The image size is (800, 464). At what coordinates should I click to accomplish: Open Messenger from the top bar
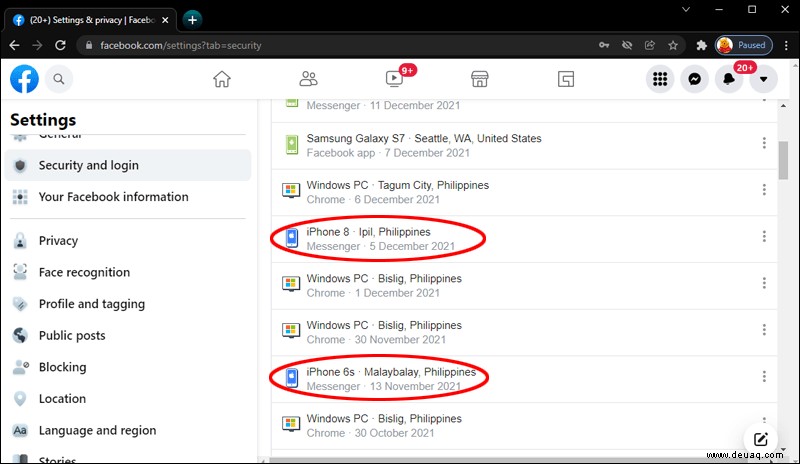694,79
